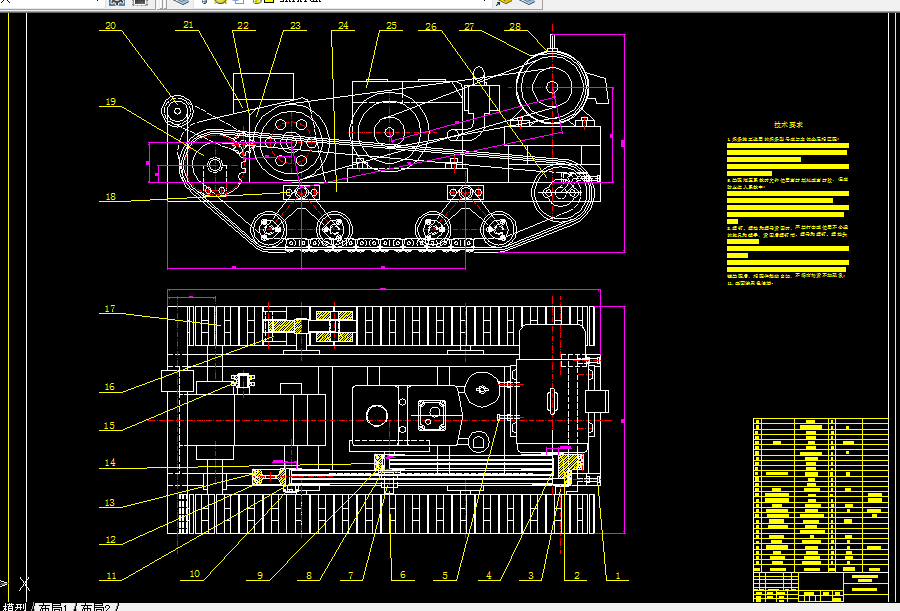This screenshot has width=900, height=611.
Task: Select part callout number 3
Action: tap(531, 575)
